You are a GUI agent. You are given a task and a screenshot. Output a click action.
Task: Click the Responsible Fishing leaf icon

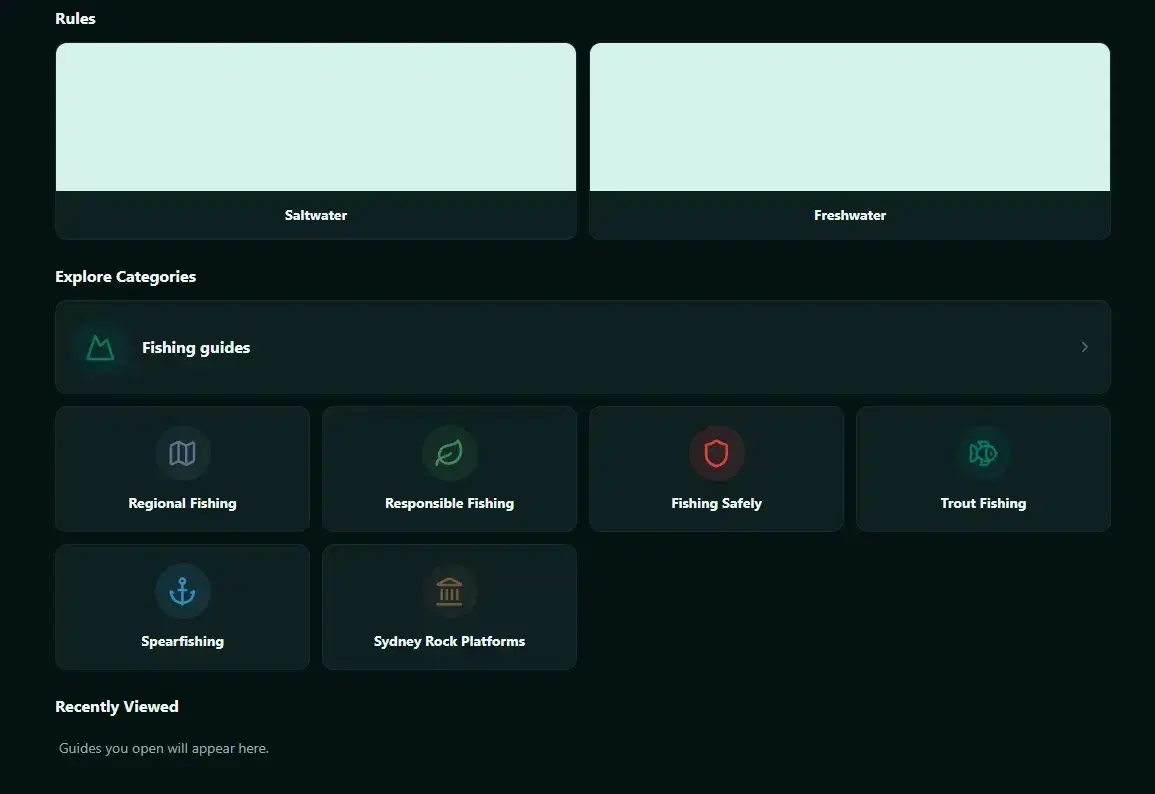click(449, 453)
